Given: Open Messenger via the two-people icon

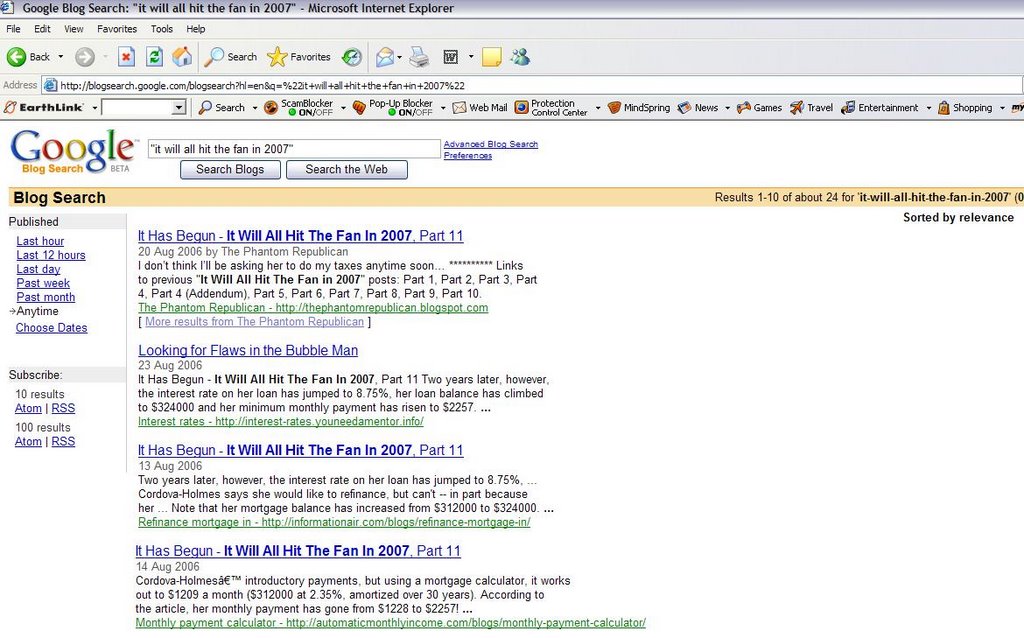Looking at the screenshot, I should point(520,57).
